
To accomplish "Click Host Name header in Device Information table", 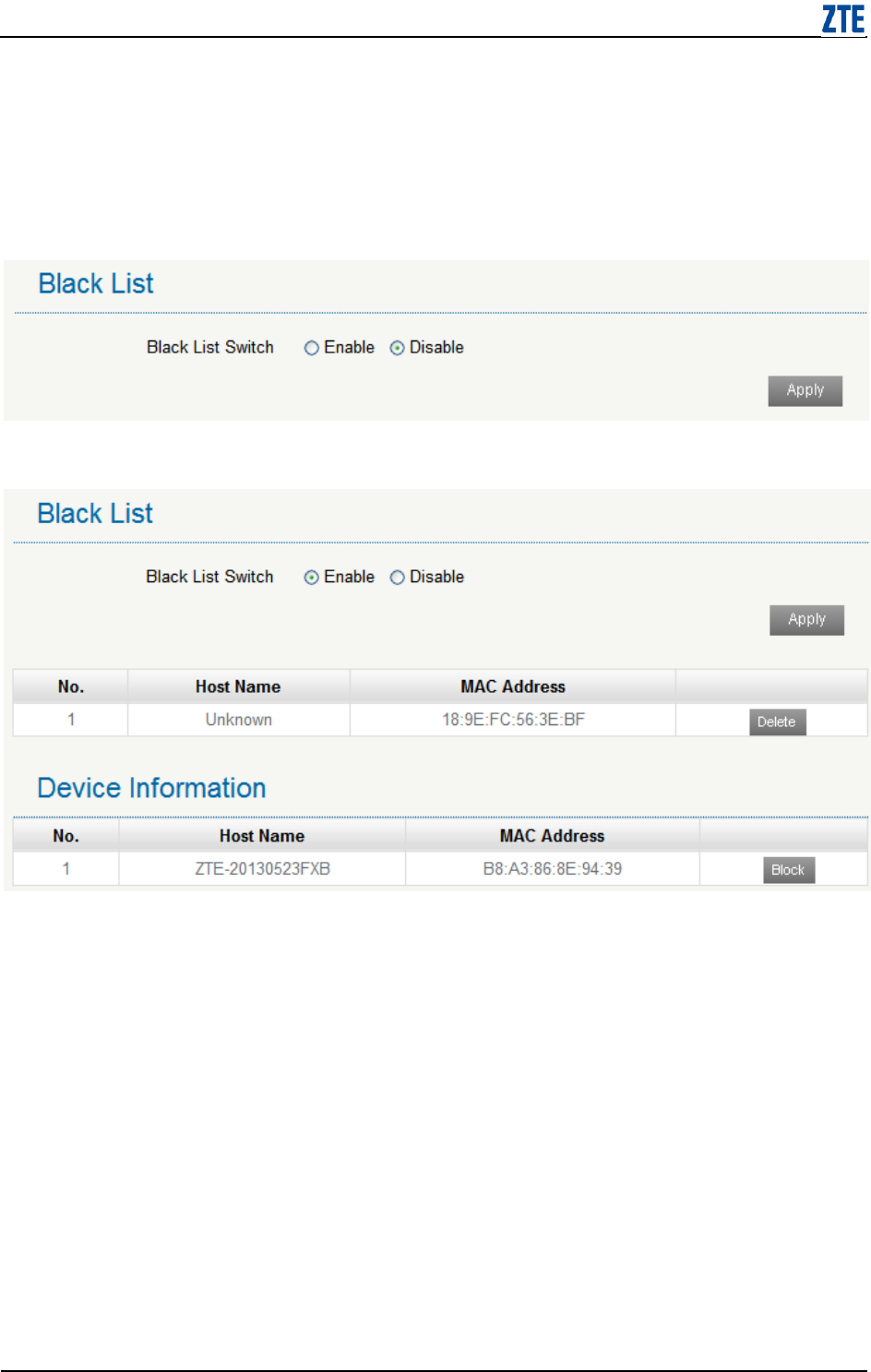I will coord(262,836).
